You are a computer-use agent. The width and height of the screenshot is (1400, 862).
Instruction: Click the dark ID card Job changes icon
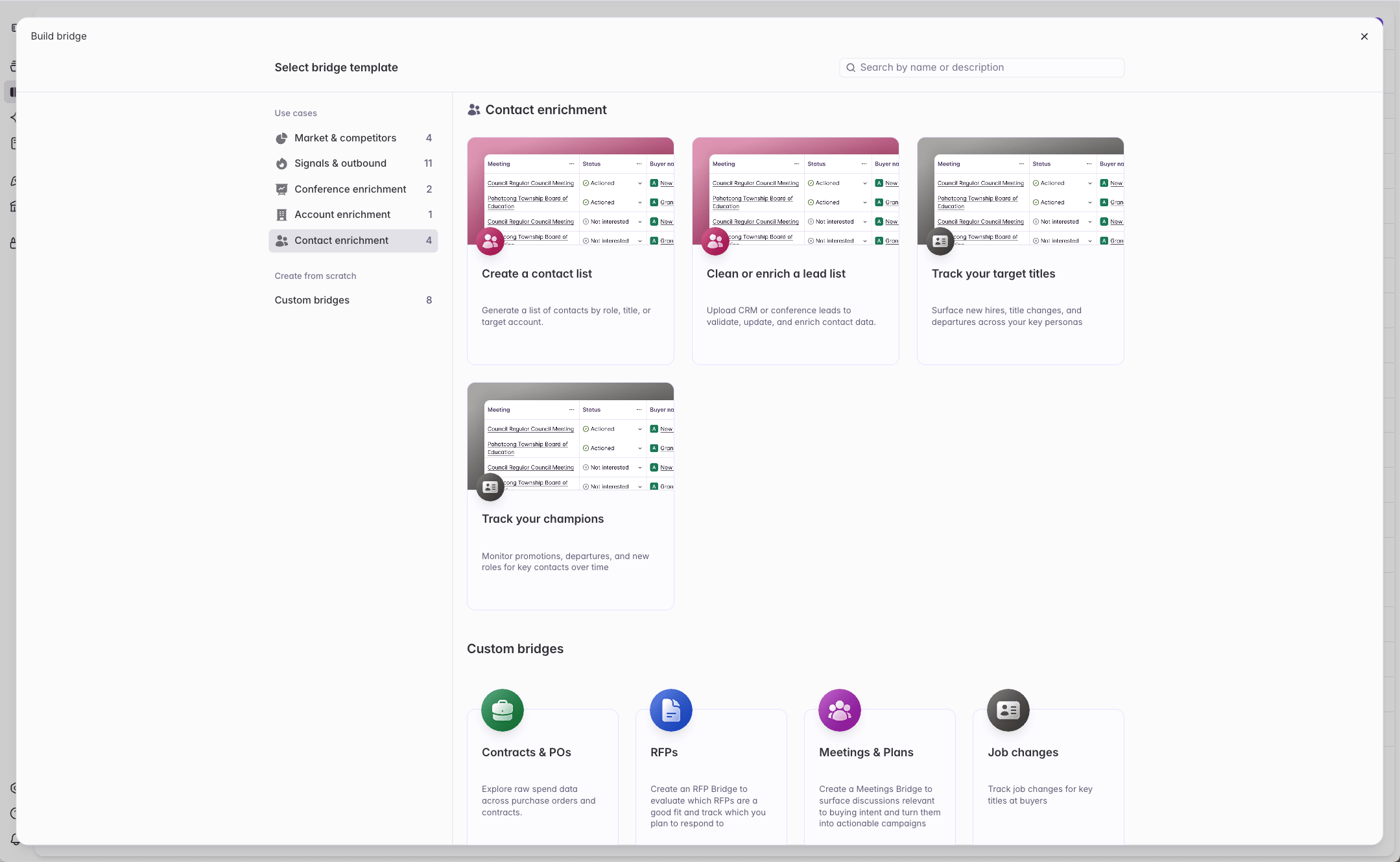[x=1008, y=710]
